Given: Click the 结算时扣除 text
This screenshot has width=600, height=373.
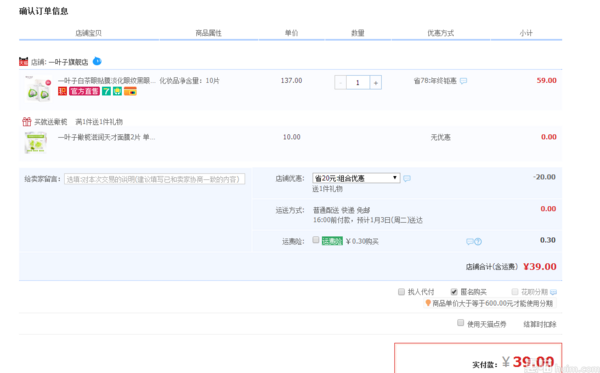Looking at the screenshot, I should (540, 324).
